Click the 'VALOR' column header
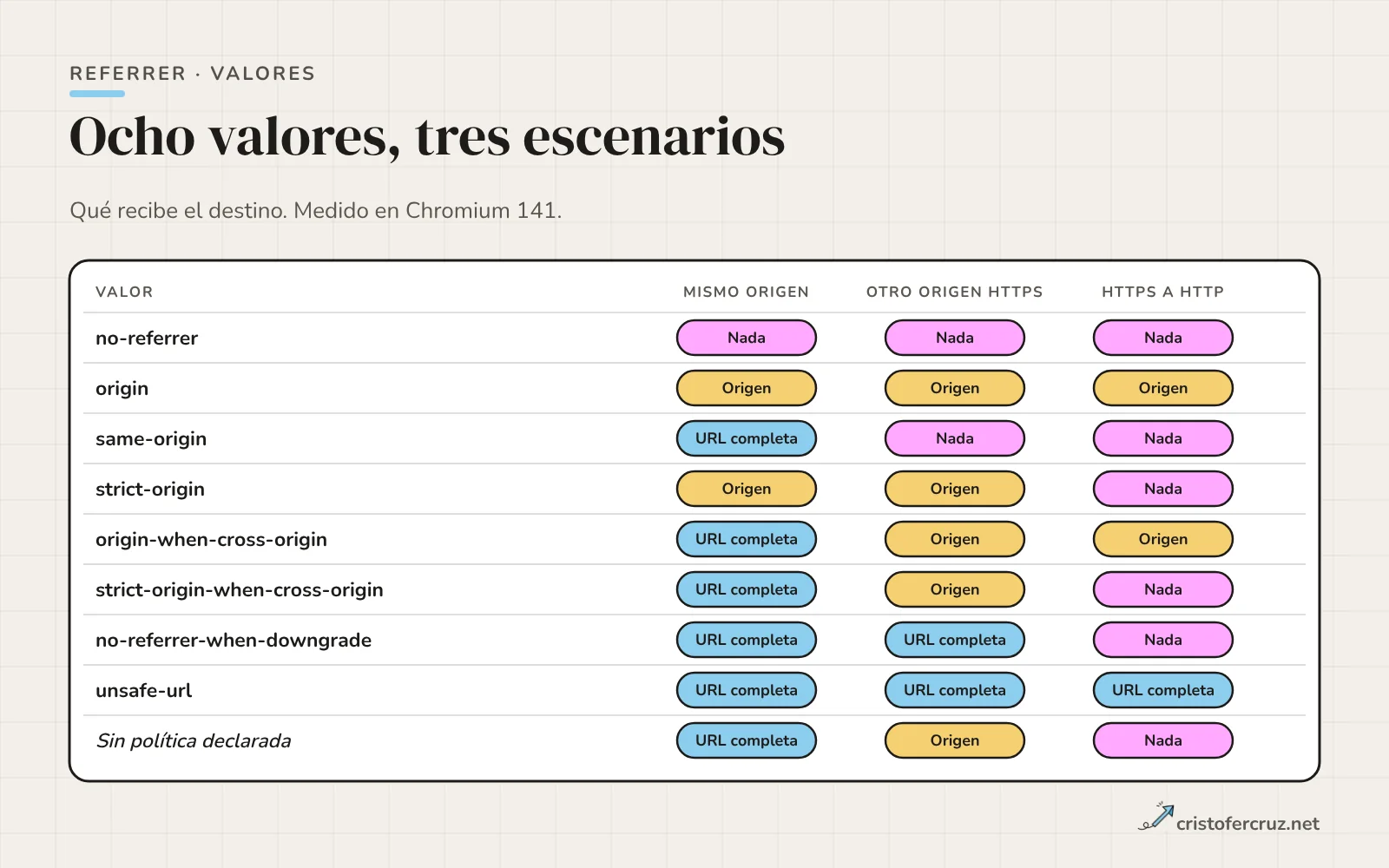This screenshot has width=1389, height=868. (x=124, y=292)
